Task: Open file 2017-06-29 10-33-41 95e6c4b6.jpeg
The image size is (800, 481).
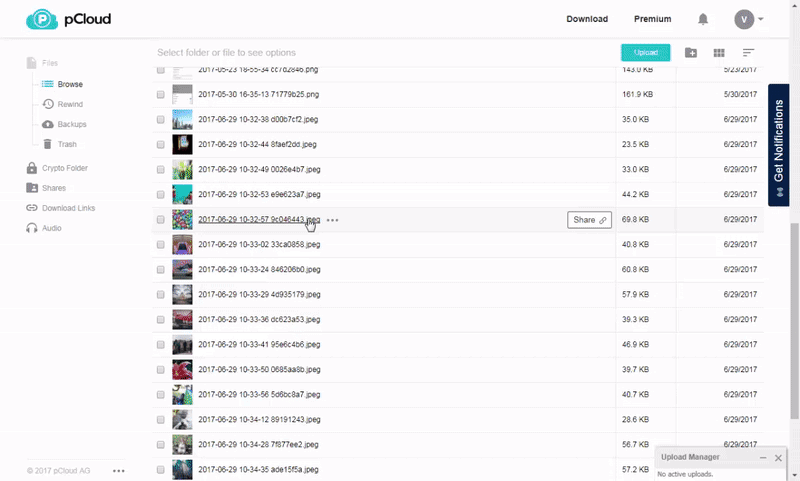Action: (x=259, y=344)
